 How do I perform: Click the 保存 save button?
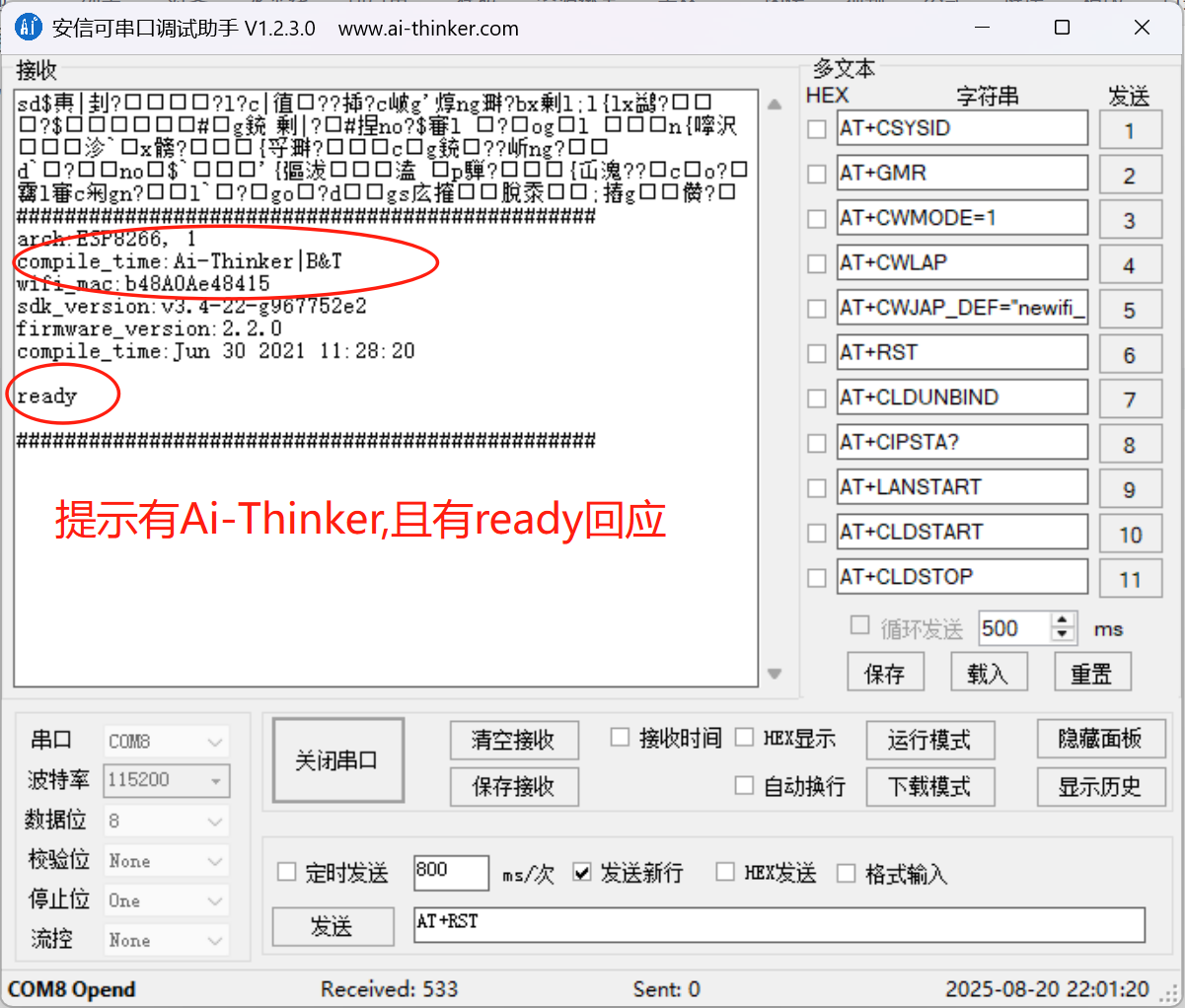(x=885, y=674)
